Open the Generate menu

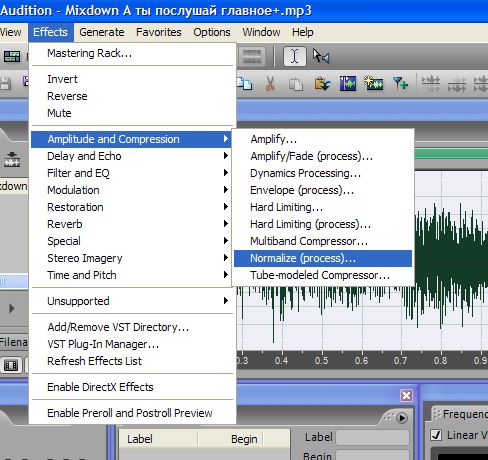coord(102,32)
